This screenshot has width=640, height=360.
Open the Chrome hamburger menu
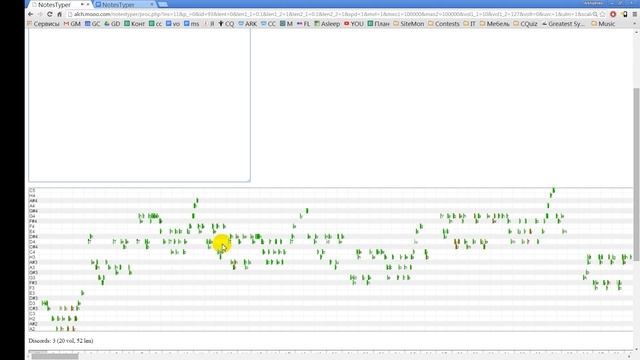635,14
